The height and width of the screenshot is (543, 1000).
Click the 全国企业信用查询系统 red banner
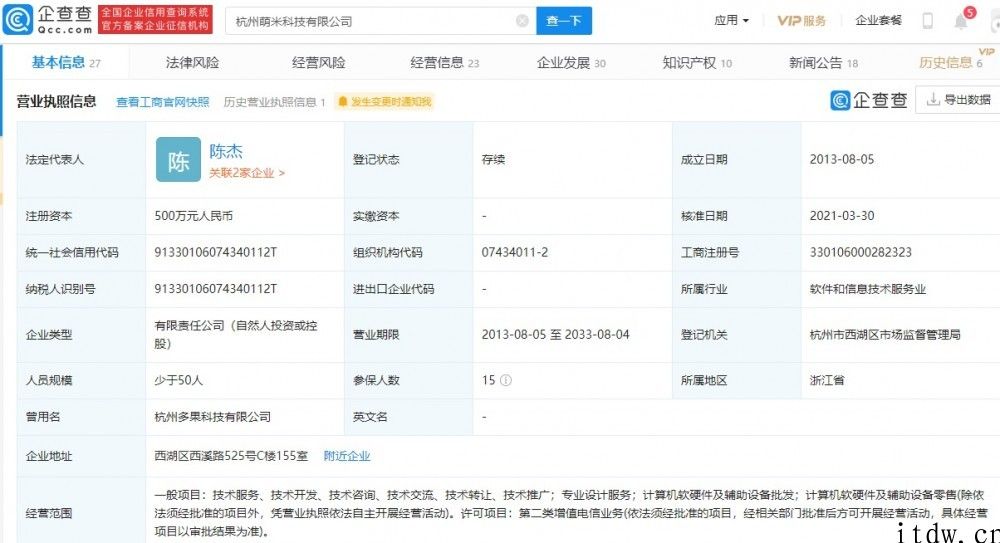(155, 20)
